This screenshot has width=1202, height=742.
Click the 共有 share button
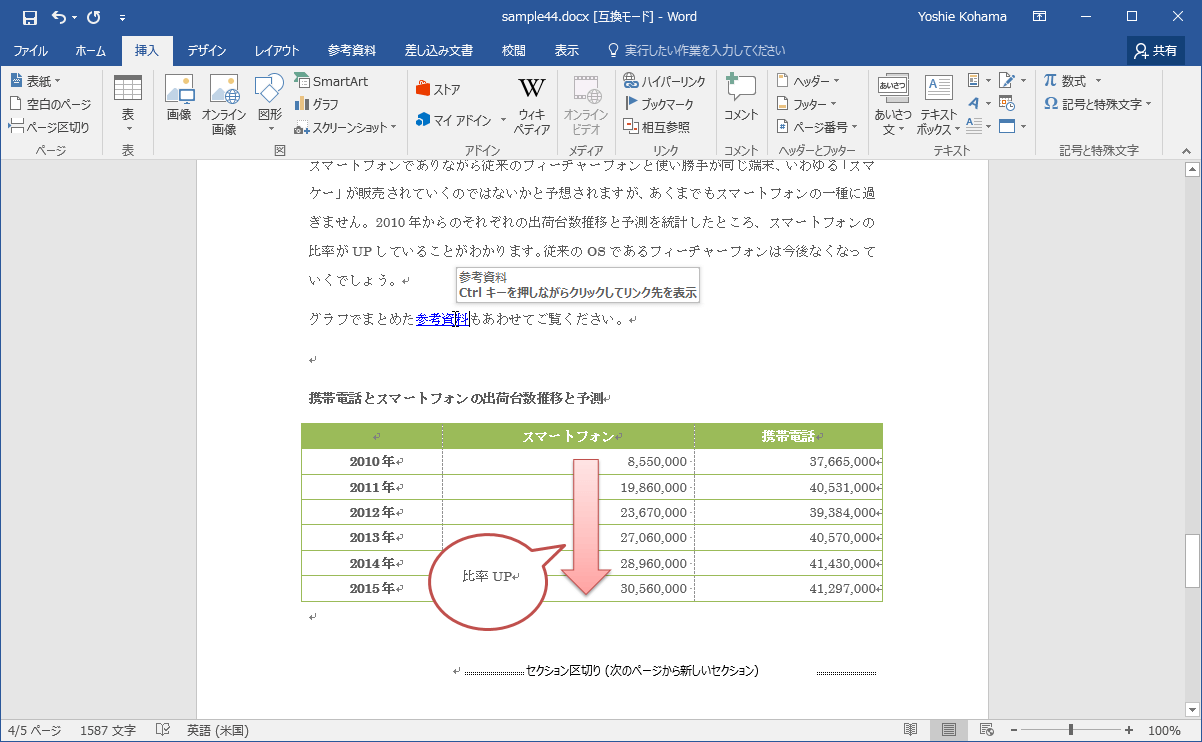click(1155, 51)
